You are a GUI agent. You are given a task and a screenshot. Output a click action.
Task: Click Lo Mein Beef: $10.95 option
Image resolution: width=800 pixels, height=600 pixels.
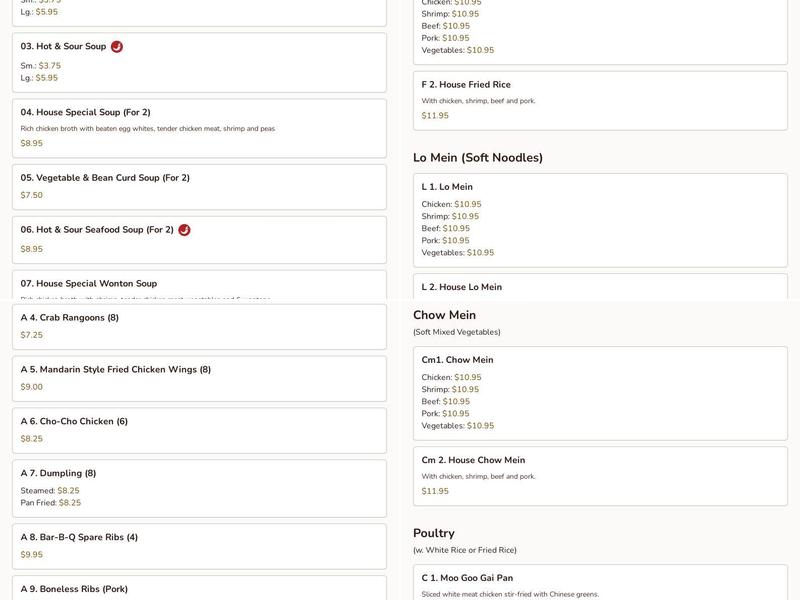click(446, 229)
